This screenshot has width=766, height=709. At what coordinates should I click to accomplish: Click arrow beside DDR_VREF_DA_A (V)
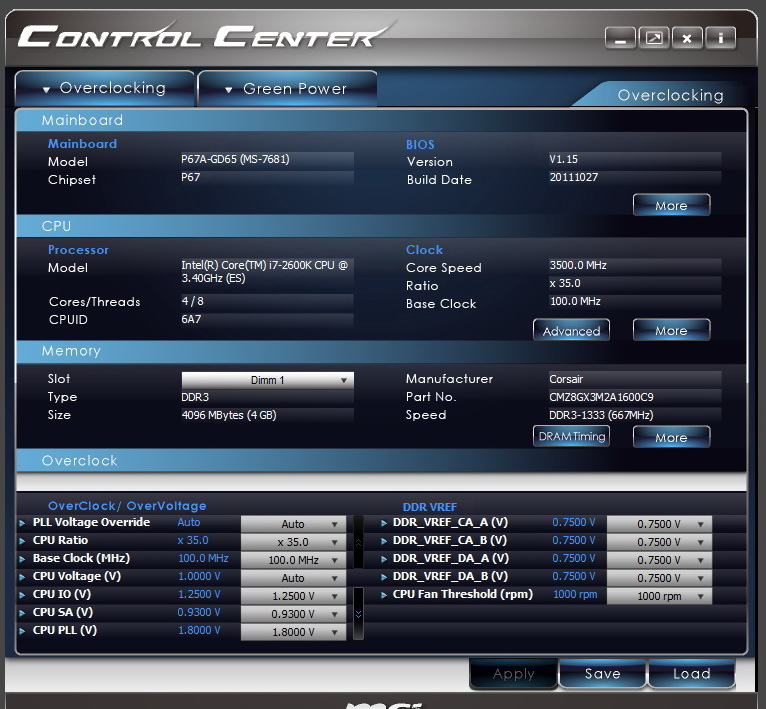384,559
